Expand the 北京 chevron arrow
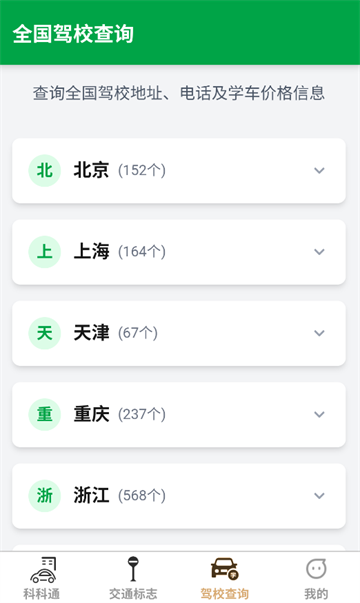 click(x=319, y=170)
